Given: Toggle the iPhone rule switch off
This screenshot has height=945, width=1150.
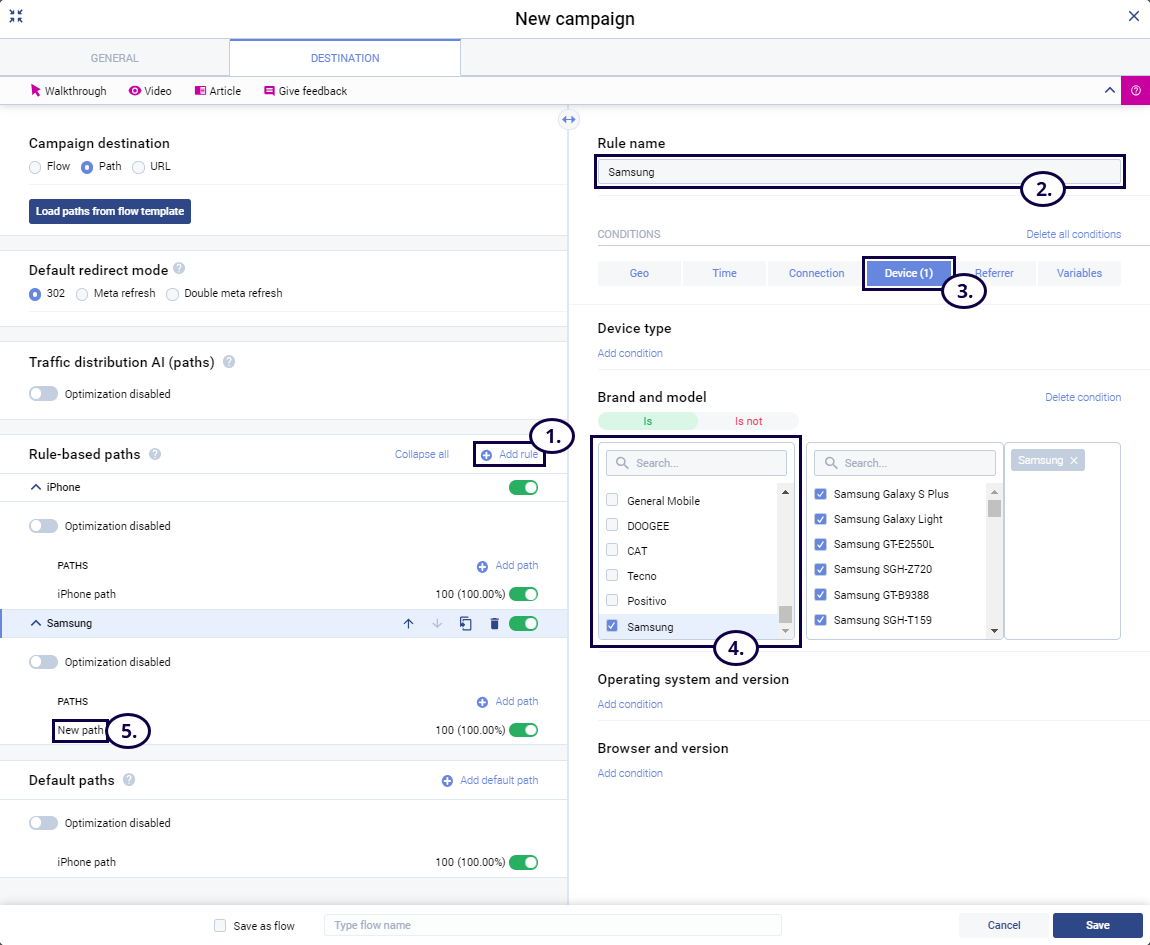Looking at the screenshot, I should pyautogui.click(x=523, y=488).
